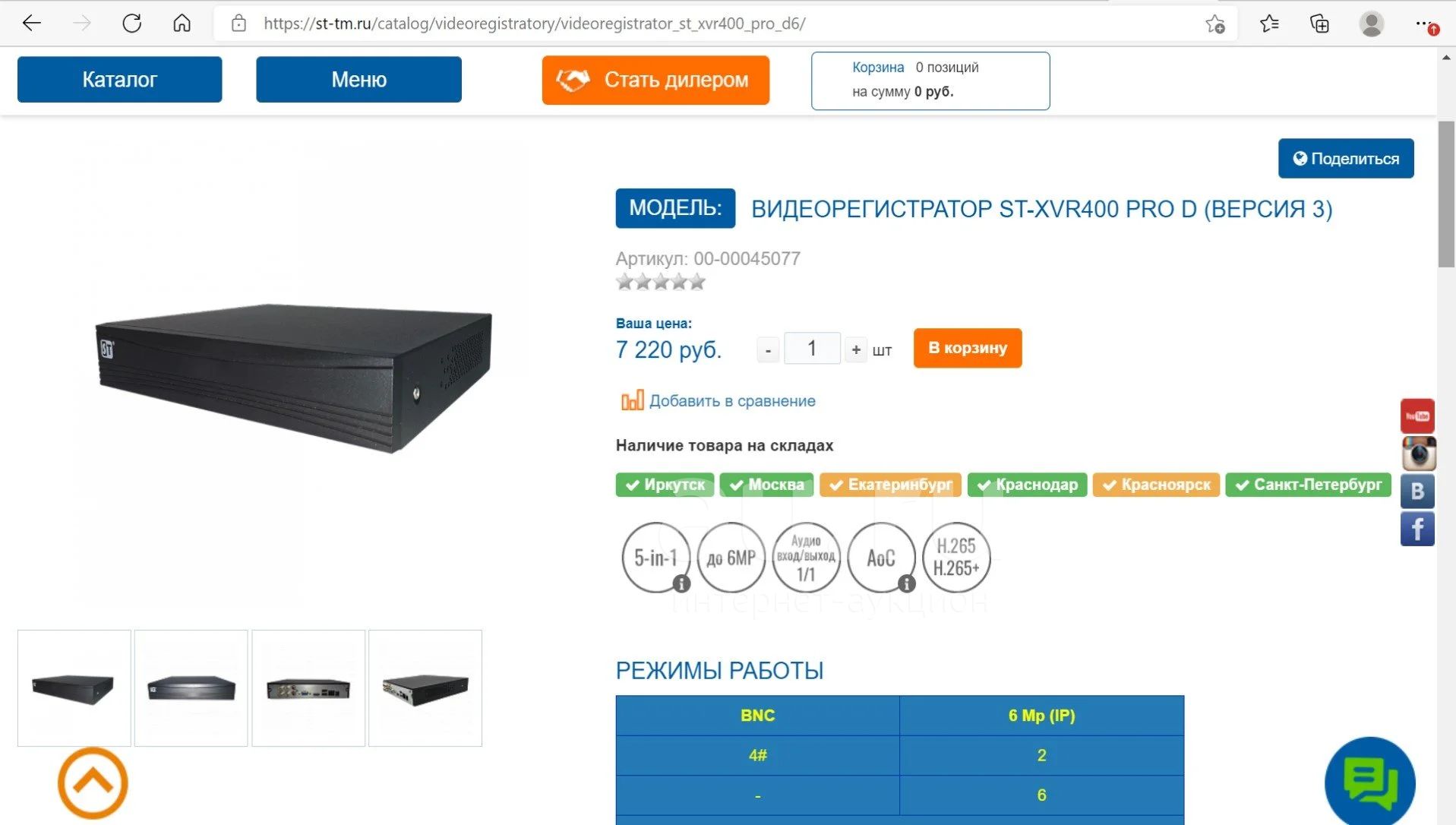Add this page to browser favorites
This screenshot has width=1456, height=825.
[x=1215, y=24]
